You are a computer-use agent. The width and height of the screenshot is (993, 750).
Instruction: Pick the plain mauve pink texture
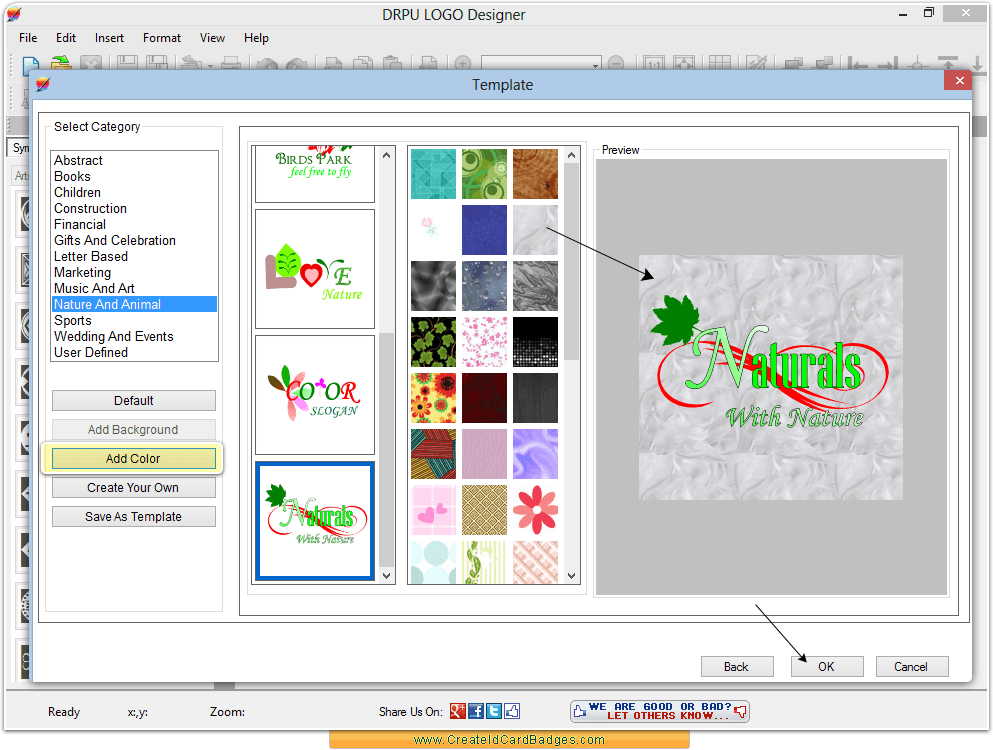click(484, 454)
